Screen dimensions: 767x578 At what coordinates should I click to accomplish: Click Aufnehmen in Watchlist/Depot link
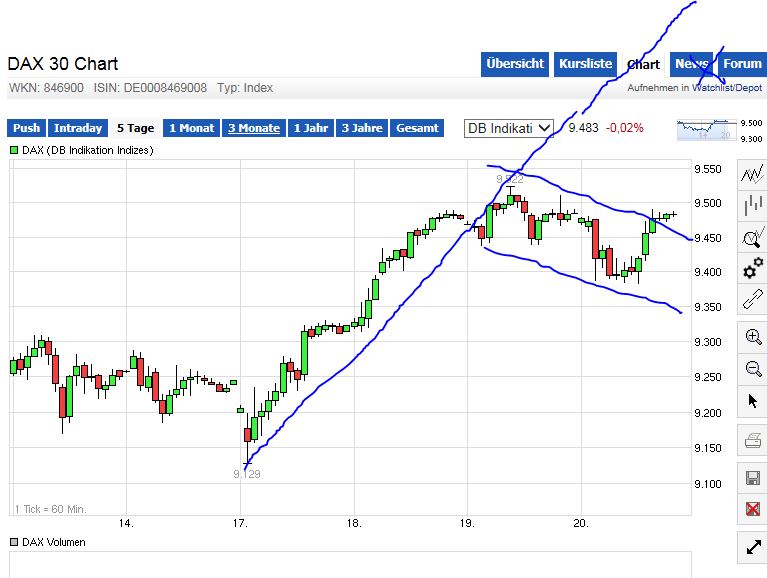pos(694,88)
